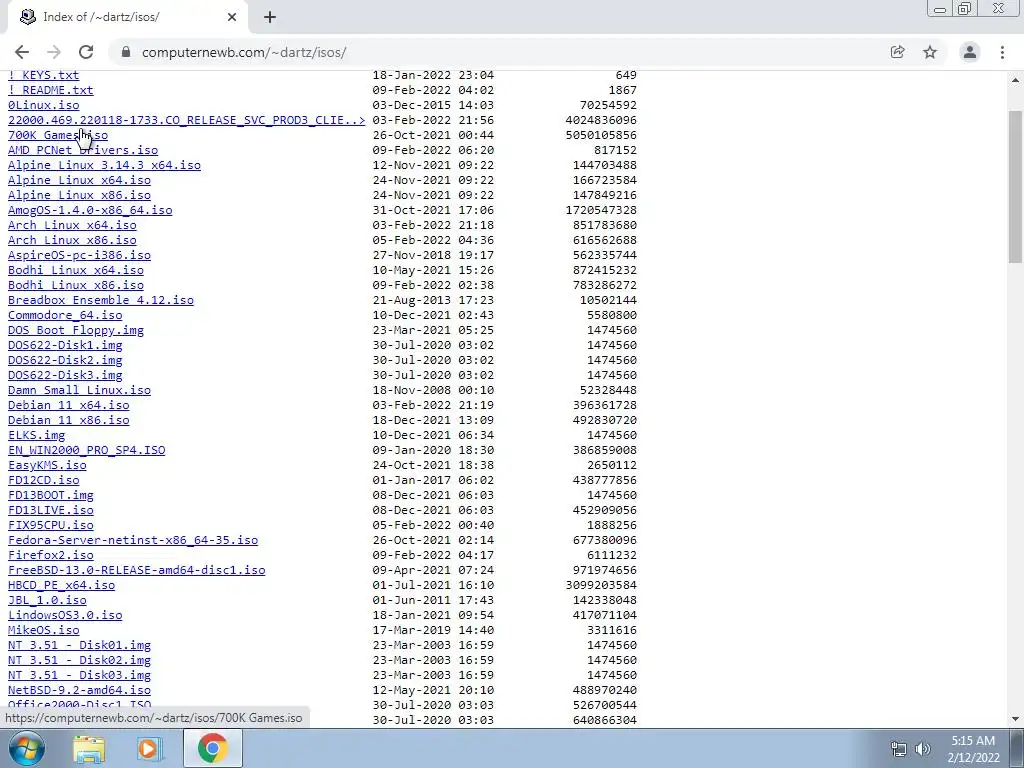The width and height of the screenshot is (1024, 768).
Task: Download Firefox2.iso
Action: pyautogui.click(x=50, y=556)
